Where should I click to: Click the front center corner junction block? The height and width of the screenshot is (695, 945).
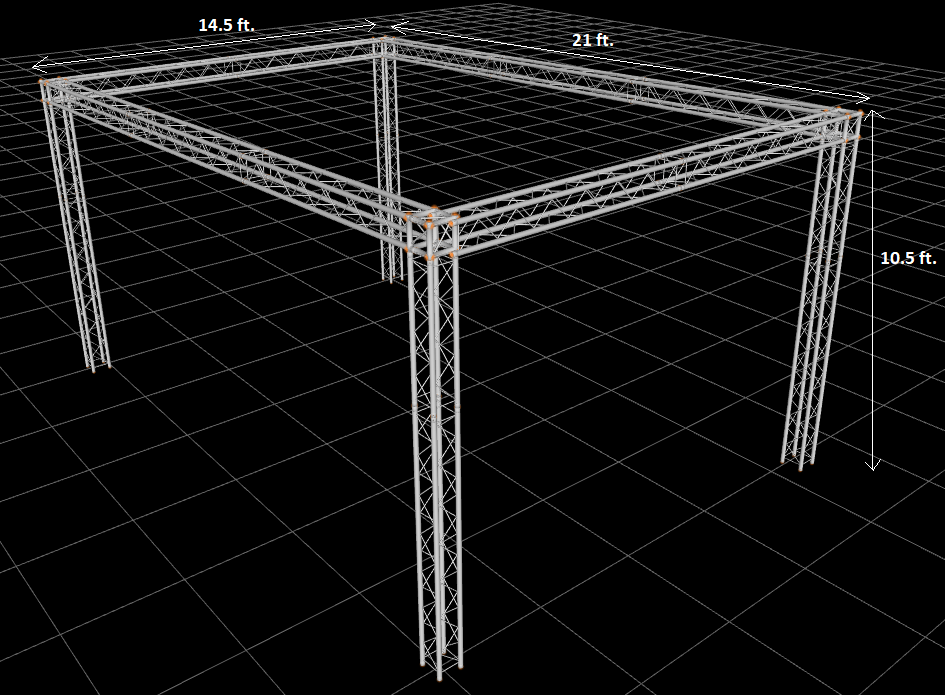(432, 232)
